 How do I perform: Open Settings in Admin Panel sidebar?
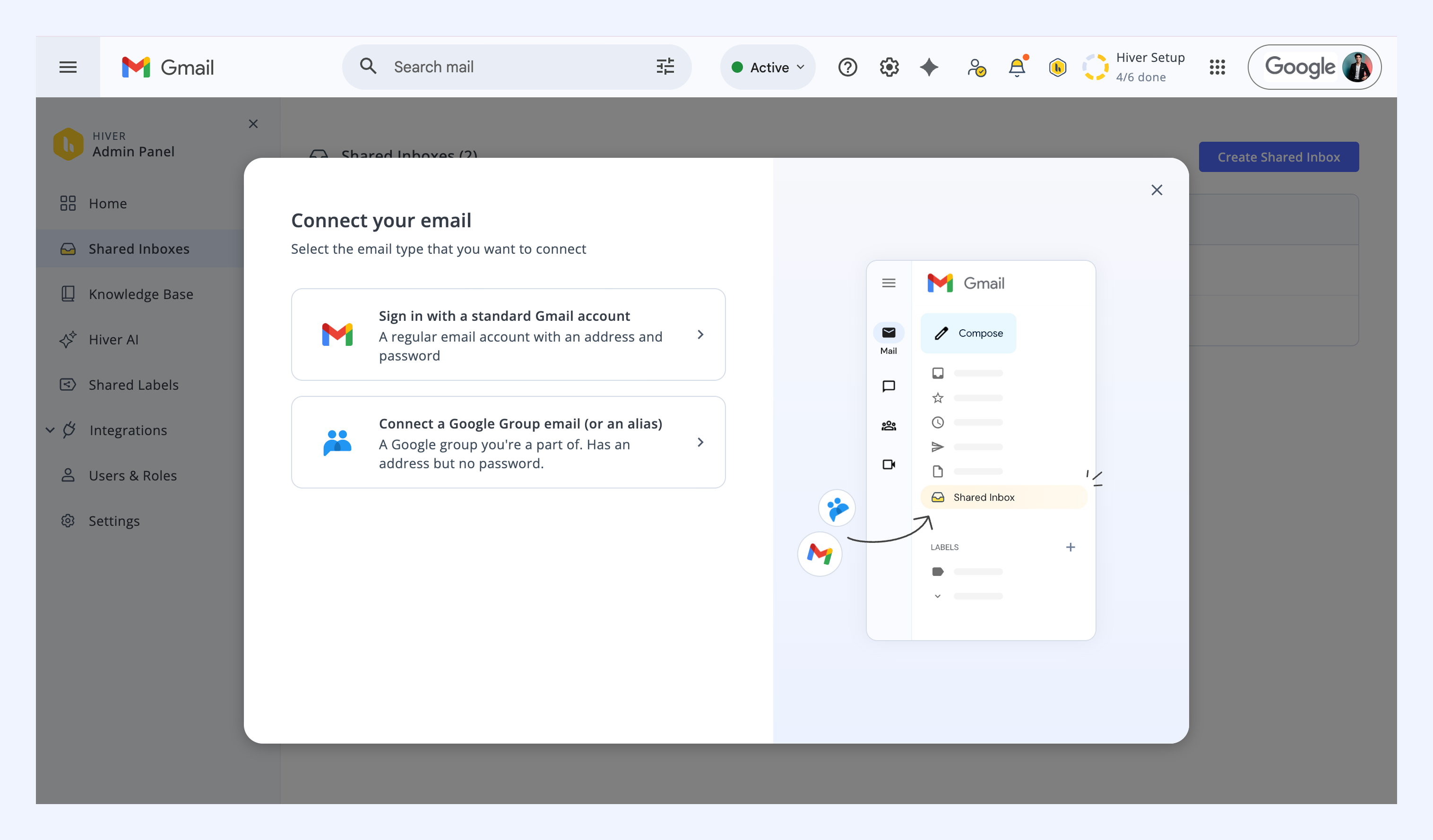click(114, 521)
